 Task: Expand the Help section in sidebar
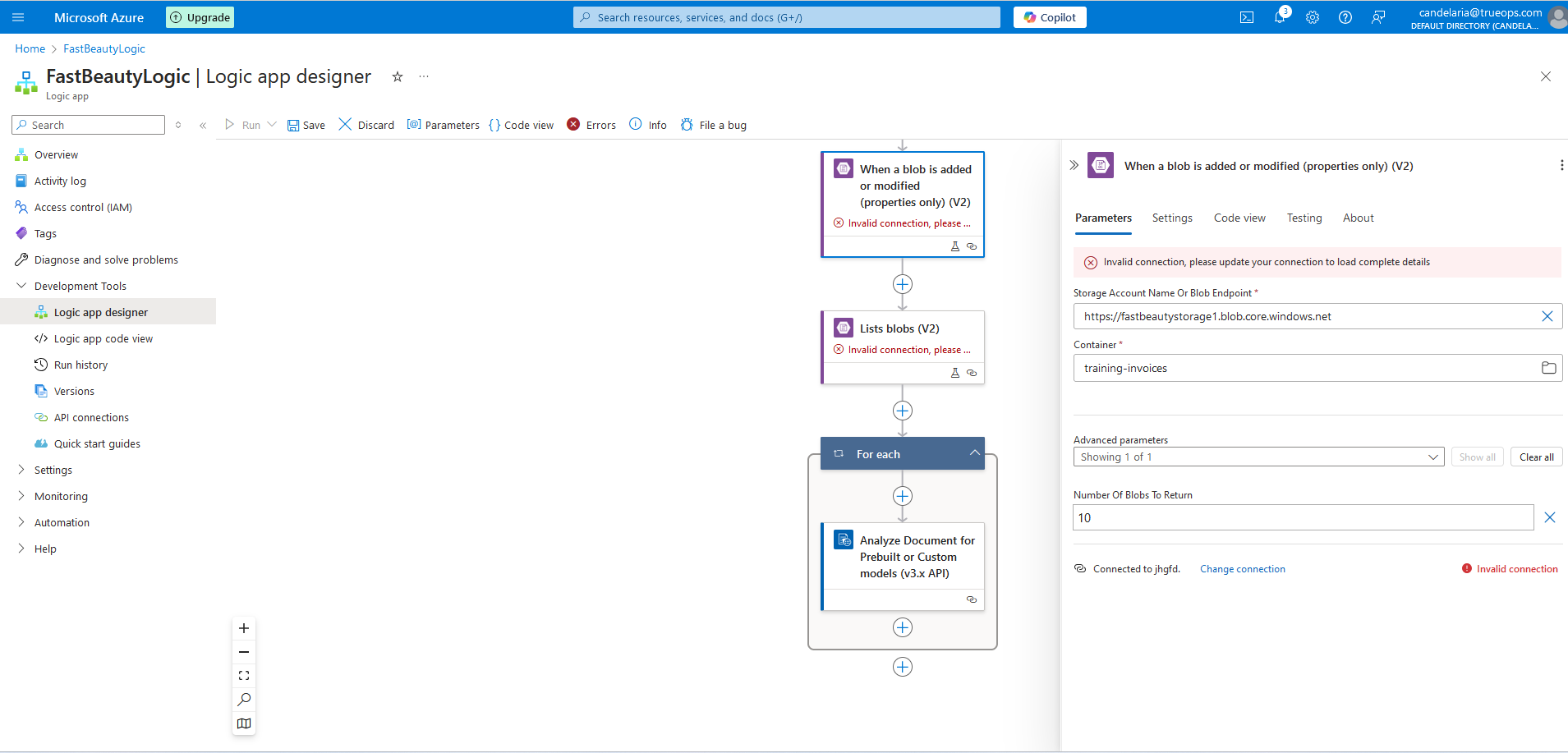(21, 549)
